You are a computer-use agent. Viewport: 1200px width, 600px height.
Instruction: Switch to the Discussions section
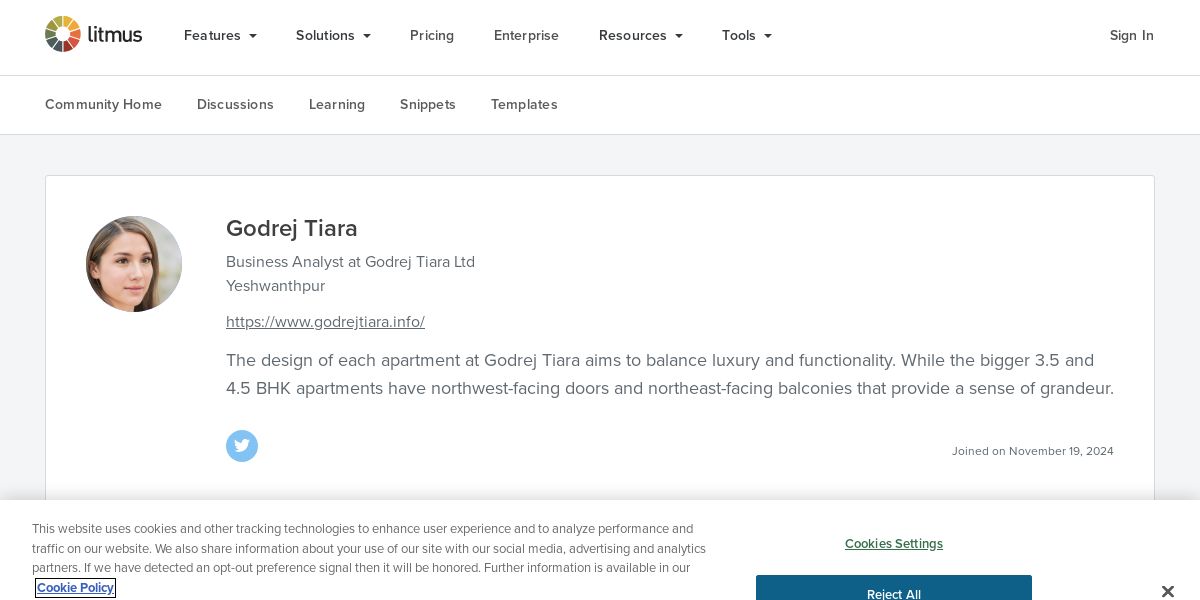(235, 104)
